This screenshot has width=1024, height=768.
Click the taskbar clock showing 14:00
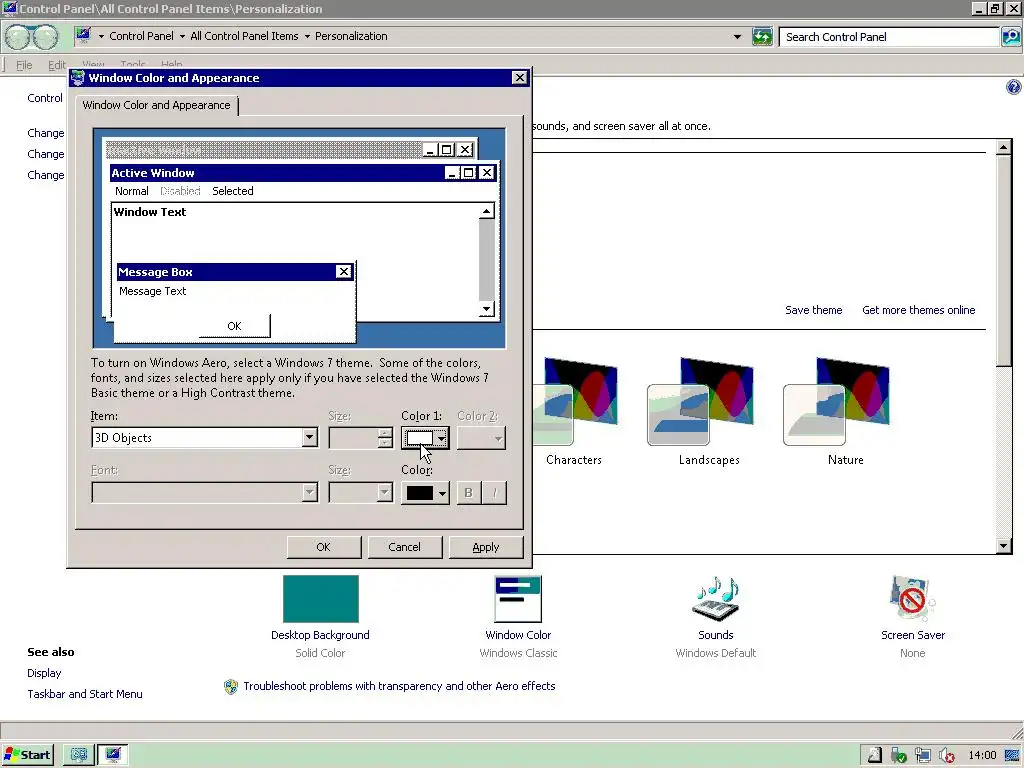(982, 756)
